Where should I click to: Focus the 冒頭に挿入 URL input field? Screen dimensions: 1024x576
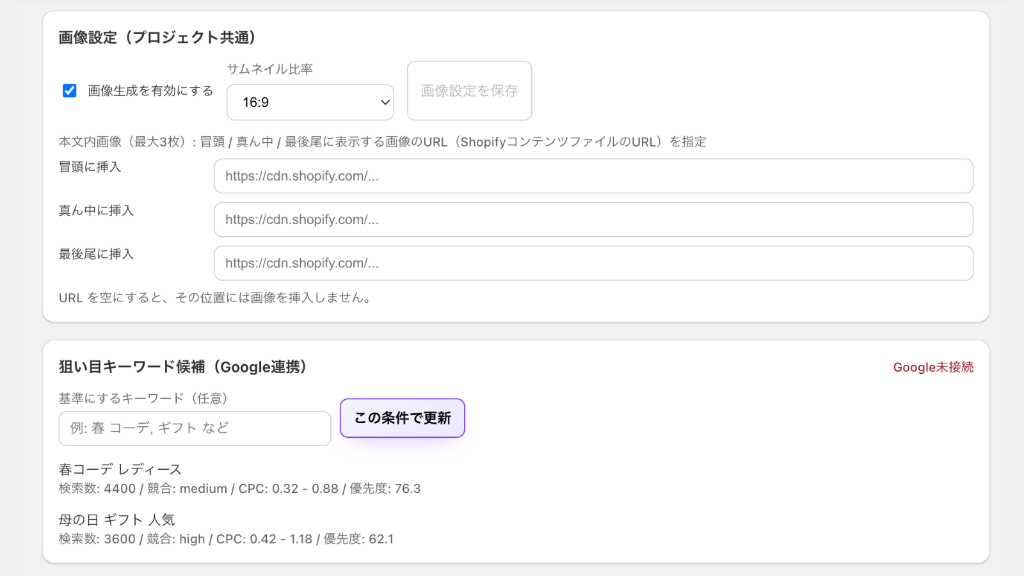(593, 176)
